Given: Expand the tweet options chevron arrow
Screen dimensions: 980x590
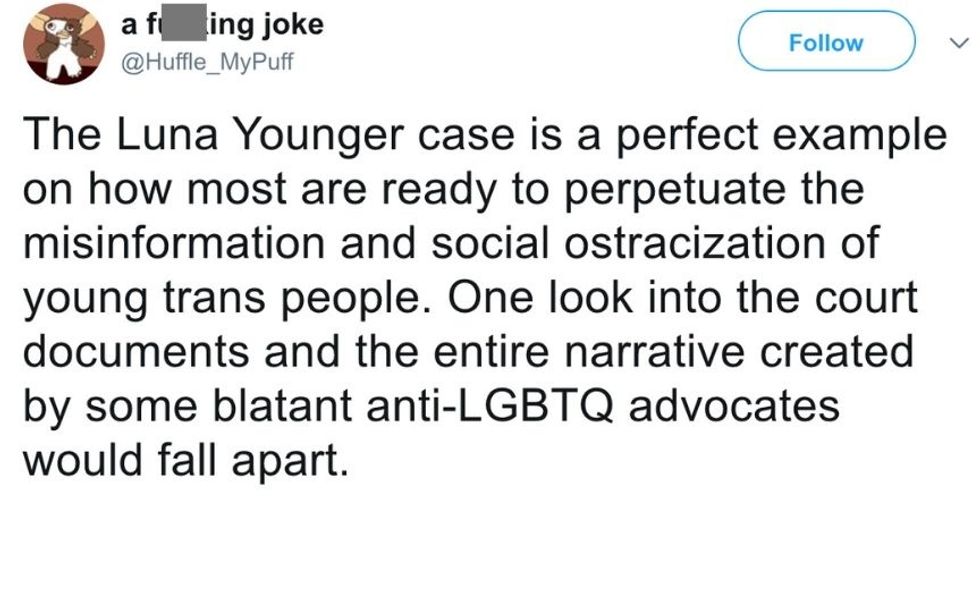Looking at the screenshot, I should point(959,42).
